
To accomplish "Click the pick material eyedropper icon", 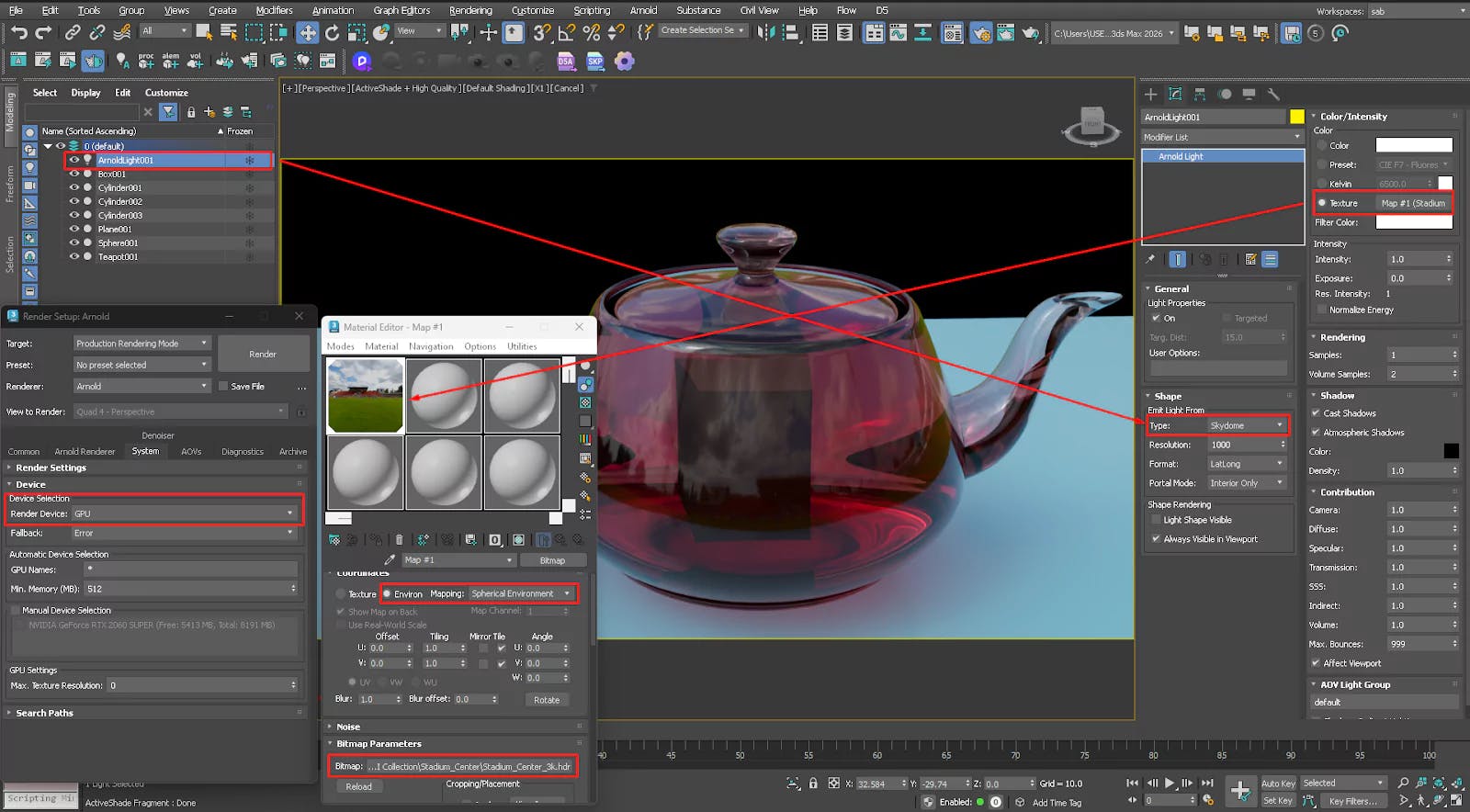I will click(x=390, y=559).
